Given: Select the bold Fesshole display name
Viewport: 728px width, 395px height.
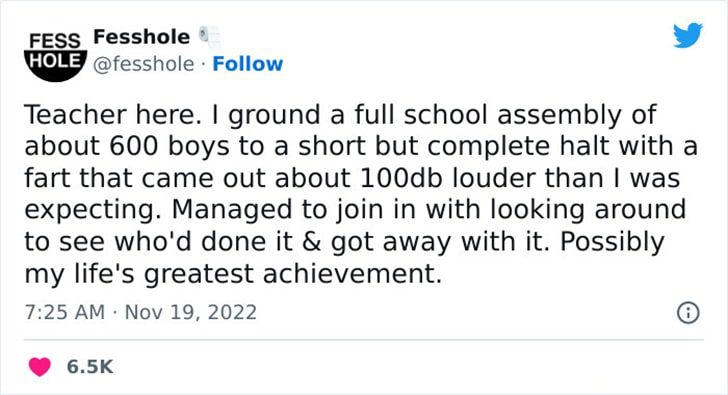Looking at the screenshot, I should [x=142, y=37].
